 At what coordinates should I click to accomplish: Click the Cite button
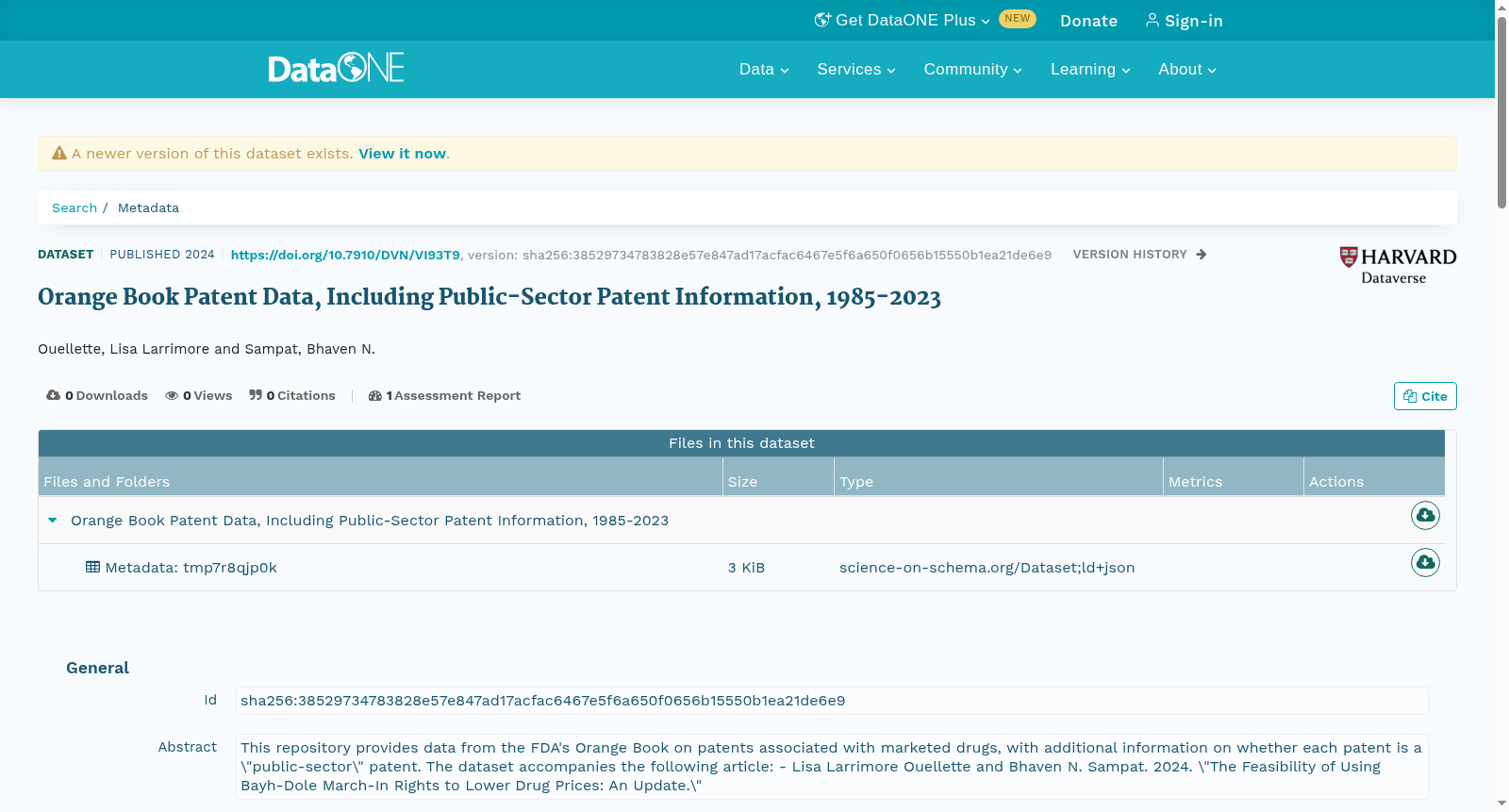coord(1425,396)
